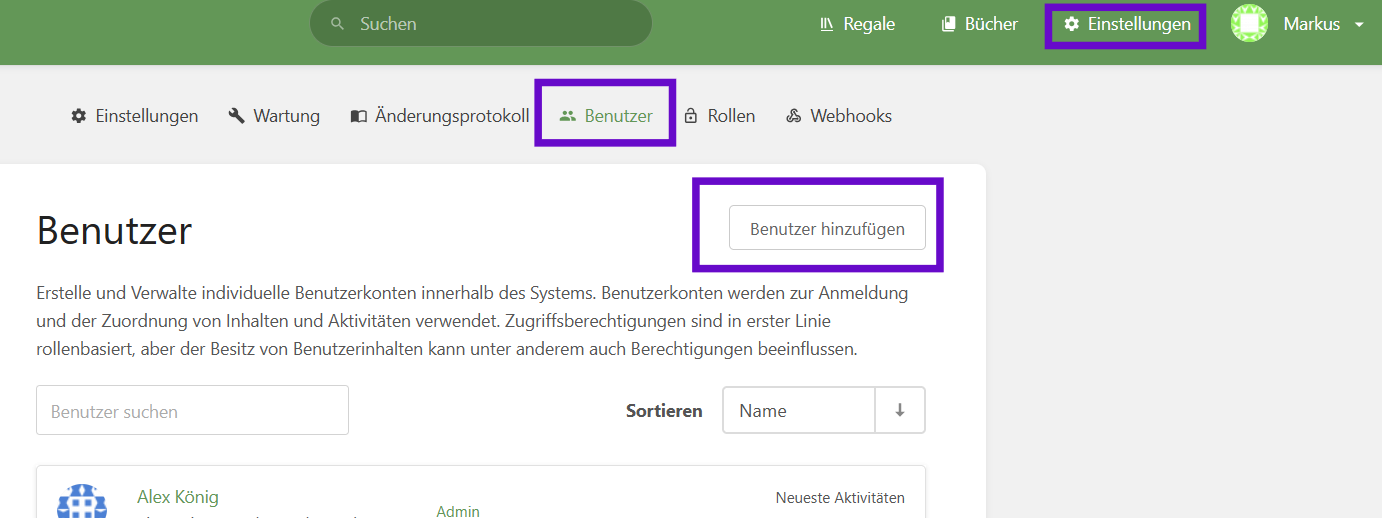This screenshot has height=518, width=1382.
Task: Switch to the Änderungsprotokoll tab
Action: (x=439, y=116)
